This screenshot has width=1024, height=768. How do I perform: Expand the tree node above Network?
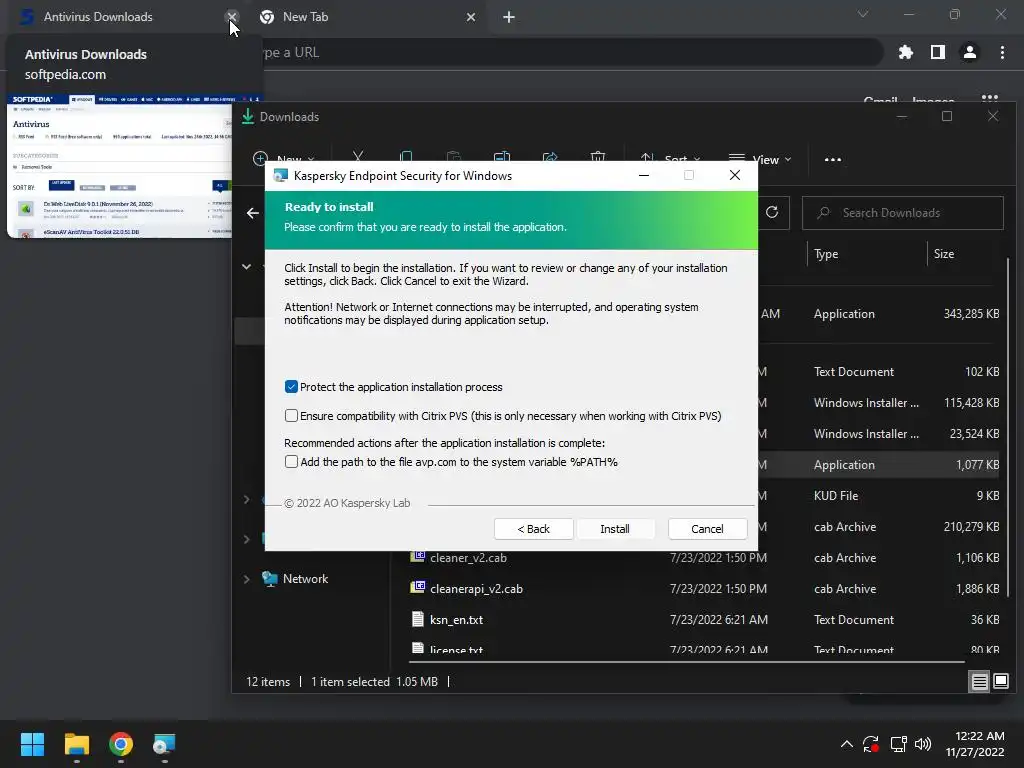[246, 539]
